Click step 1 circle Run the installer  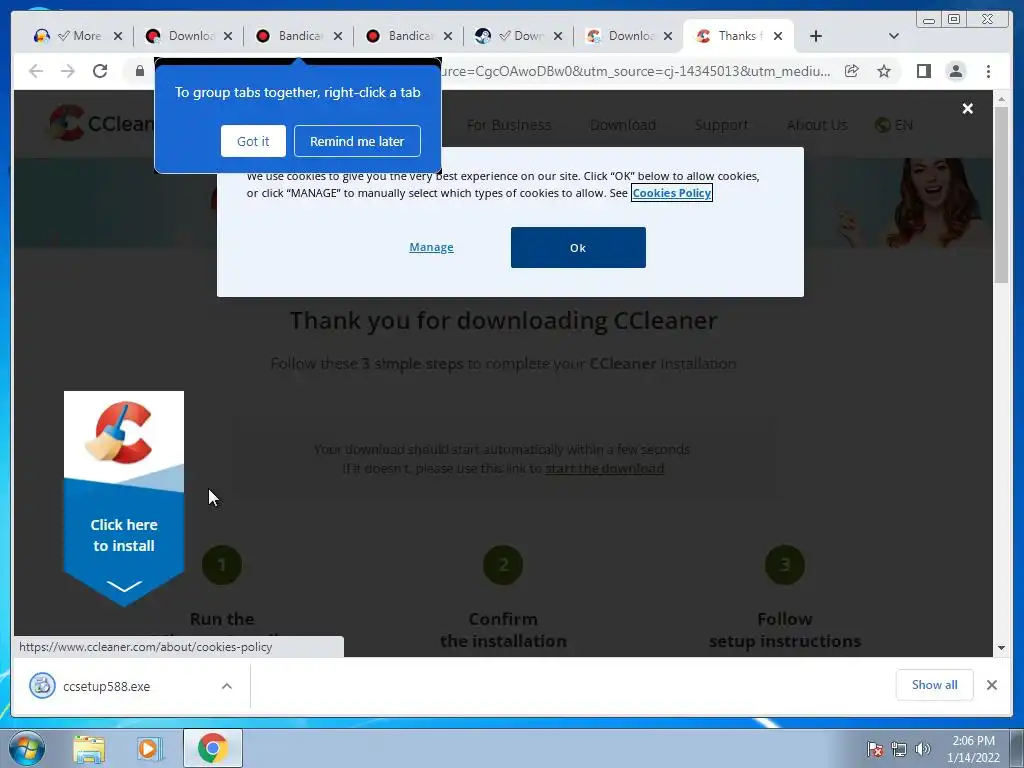[x=222, y=565]
